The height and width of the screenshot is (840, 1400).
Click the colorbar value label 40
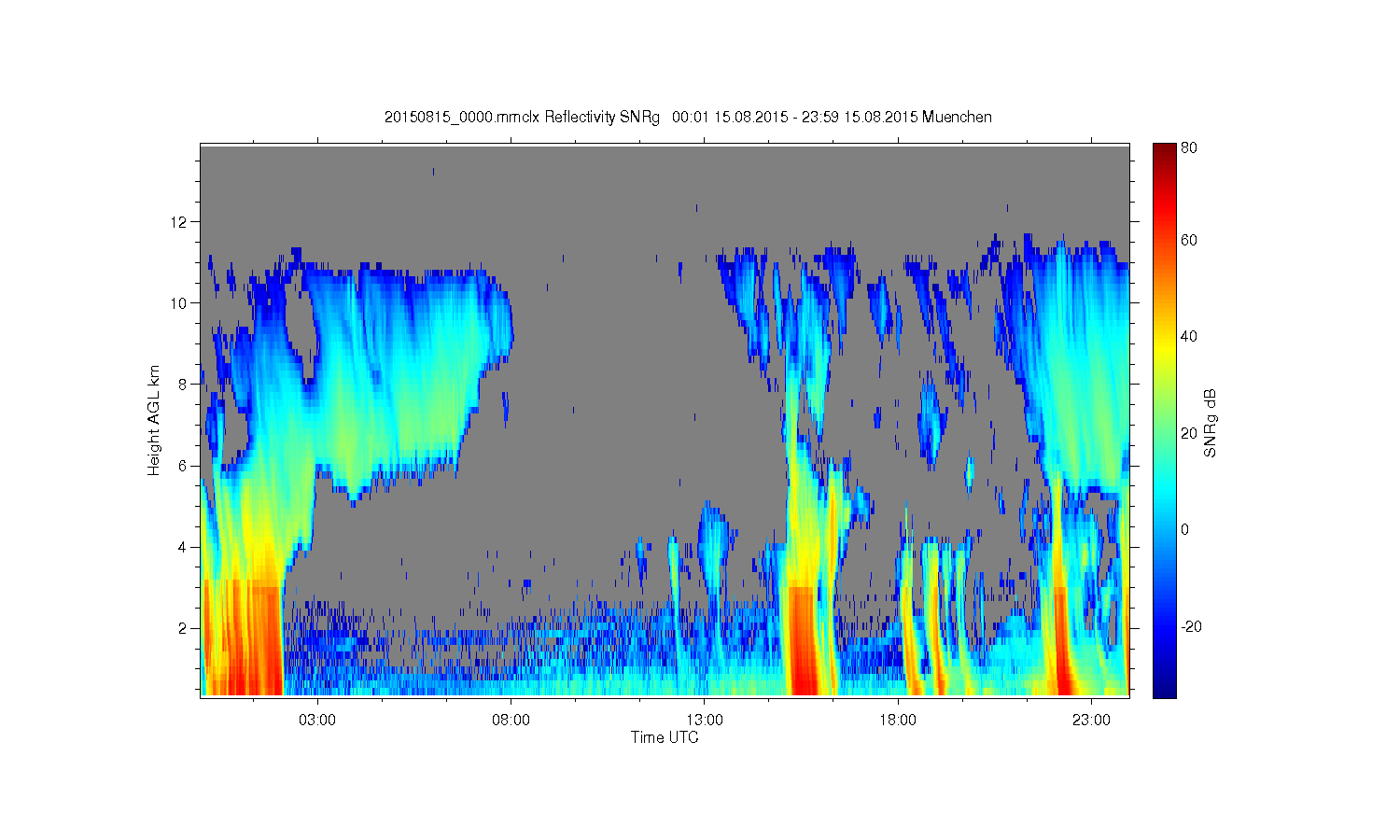click(x=1189, y=337)
